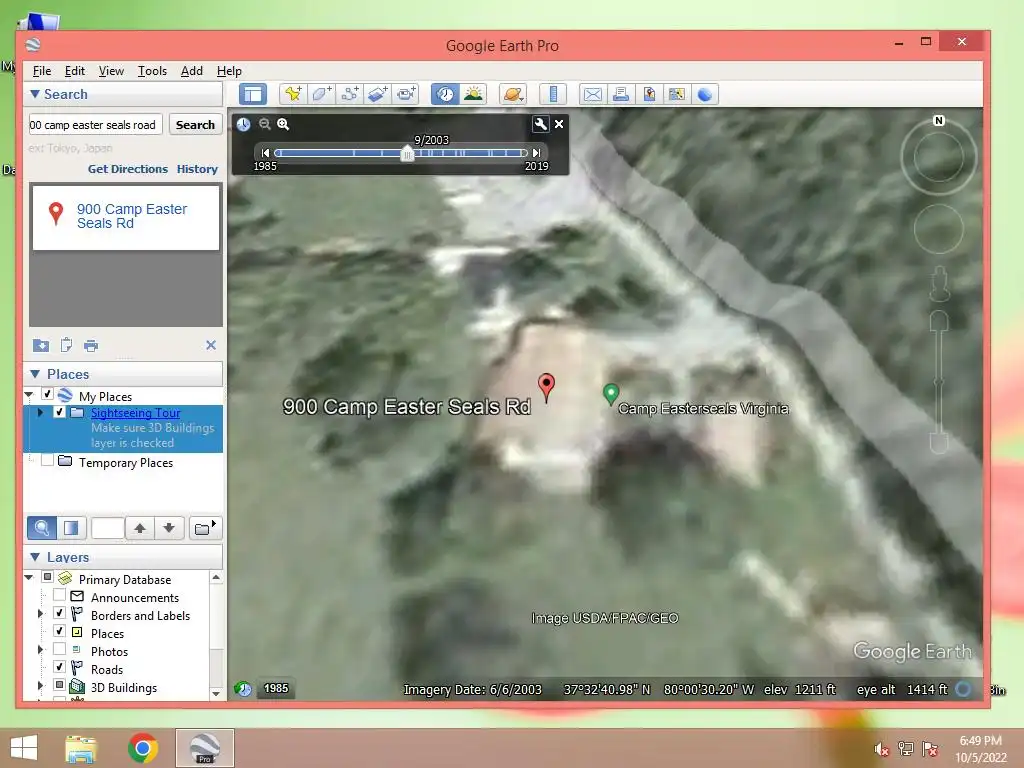Save image of current view
The width and height of the screenshot is (1024, 768).
[648, 94]
